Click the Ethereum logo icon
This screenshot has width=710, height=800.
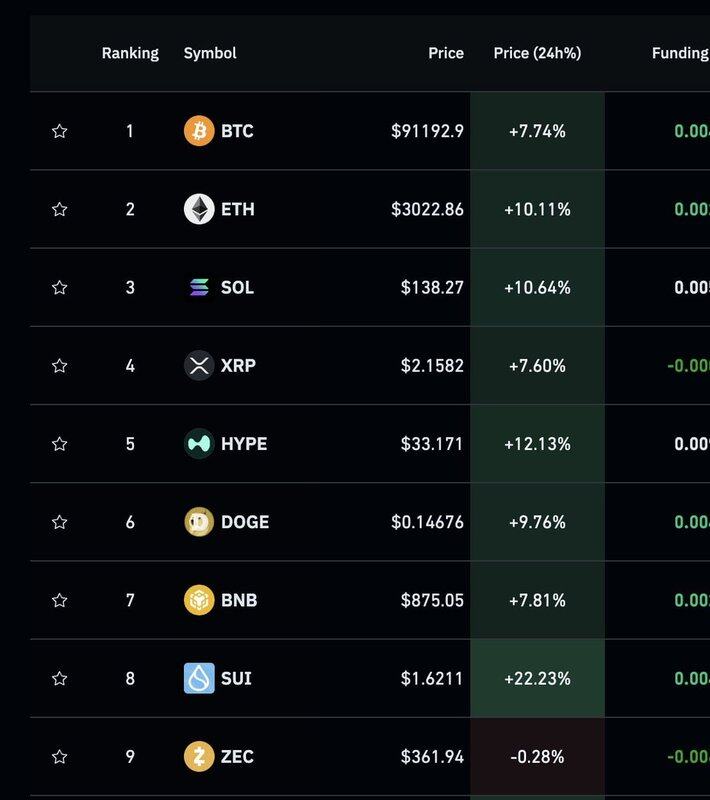point(199,209)
